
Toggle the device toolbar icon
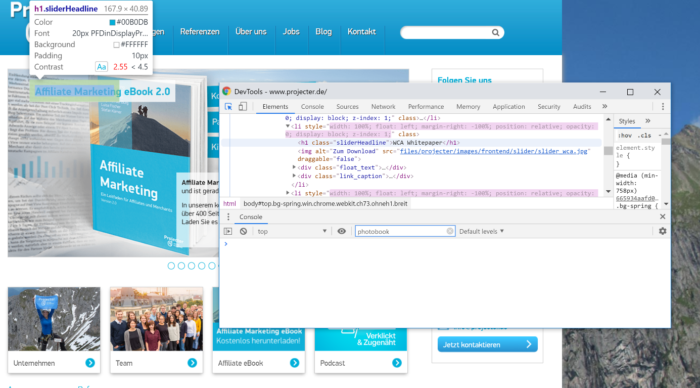pos(242,107)
